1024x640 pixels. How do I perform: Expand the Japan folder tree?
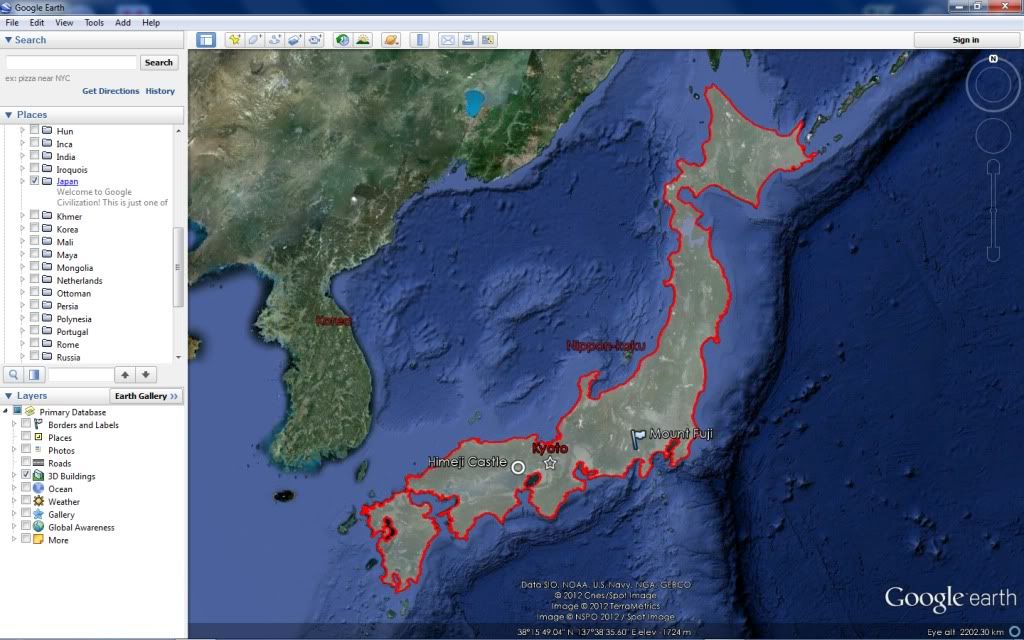[22, 181]
